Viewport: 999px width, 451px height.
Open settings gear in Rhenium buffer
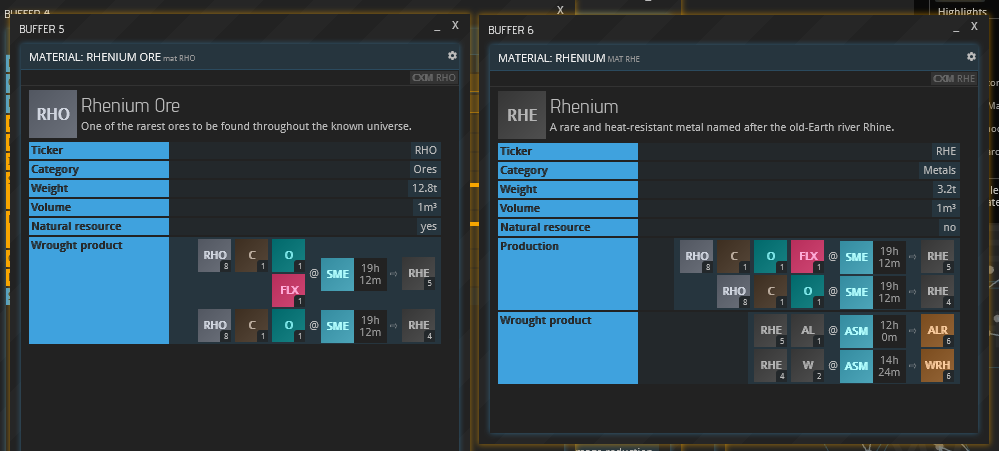tap(971, 57)
